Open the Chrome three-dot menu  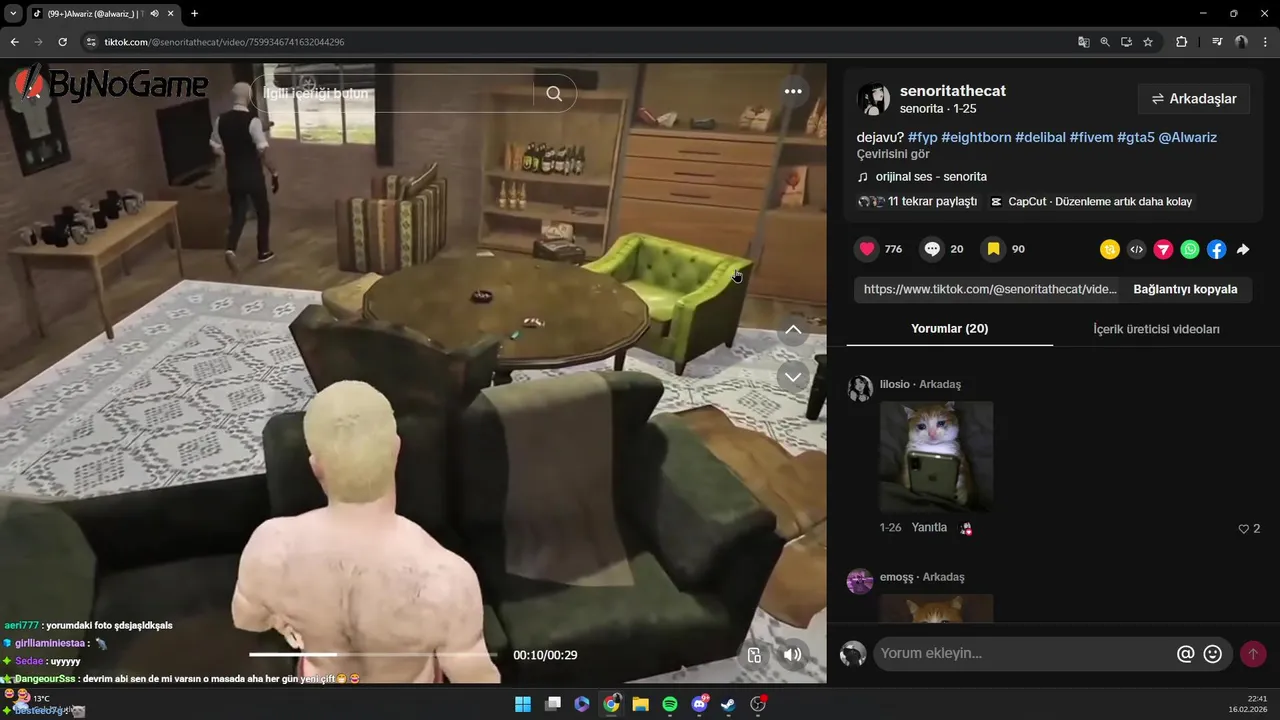(1265, 42)
